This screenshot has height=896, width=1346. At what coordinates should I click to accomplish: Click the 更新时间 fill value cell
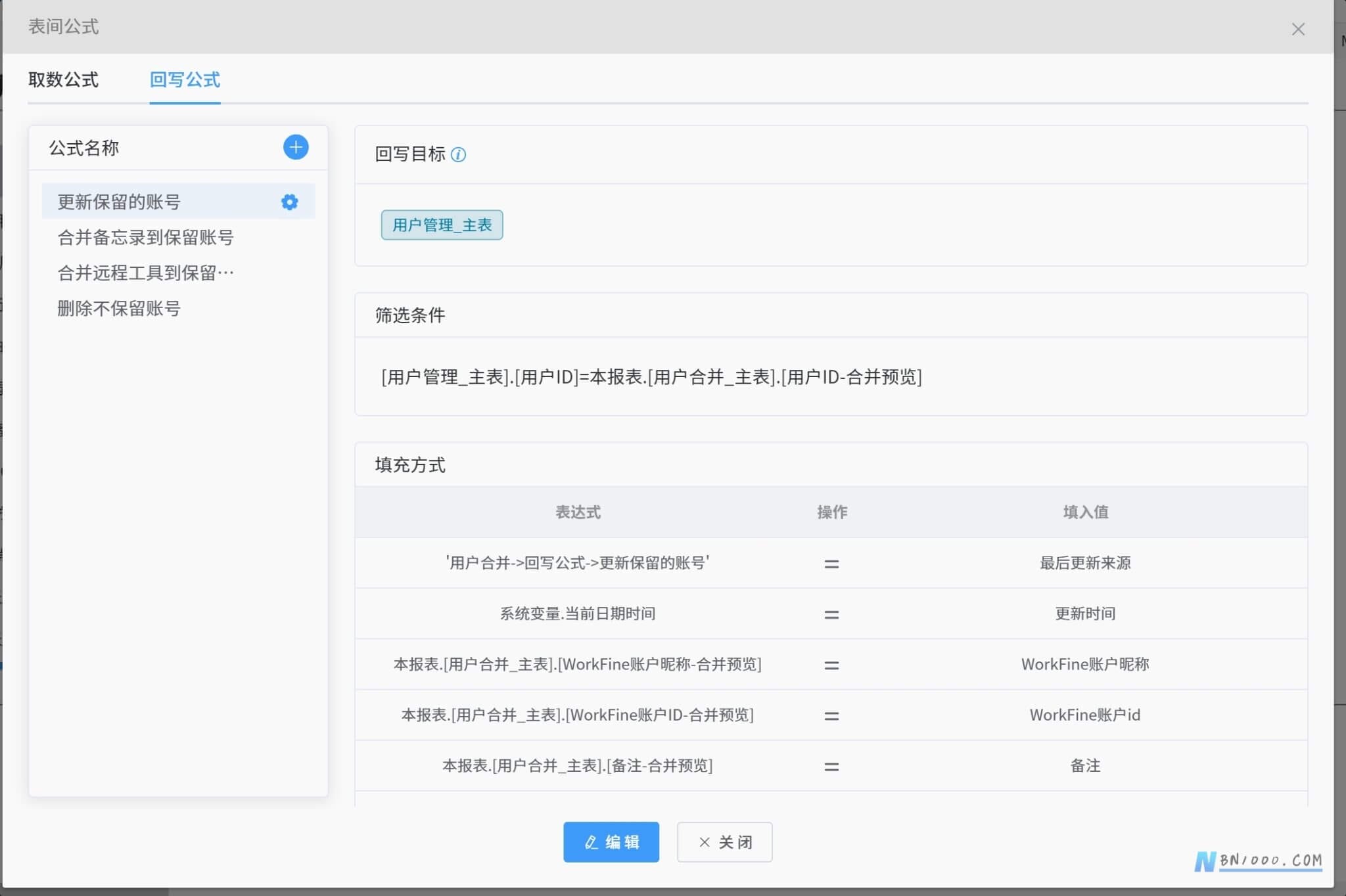click(x=1085, y=614)
